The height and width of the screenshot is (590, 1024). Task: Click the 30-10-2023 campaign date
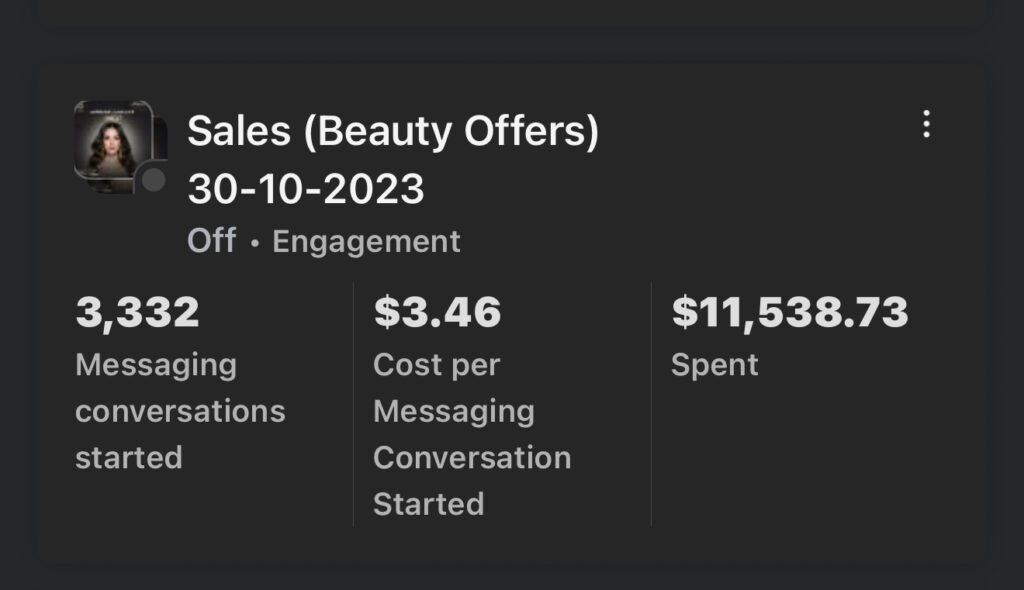pos(306,188)
